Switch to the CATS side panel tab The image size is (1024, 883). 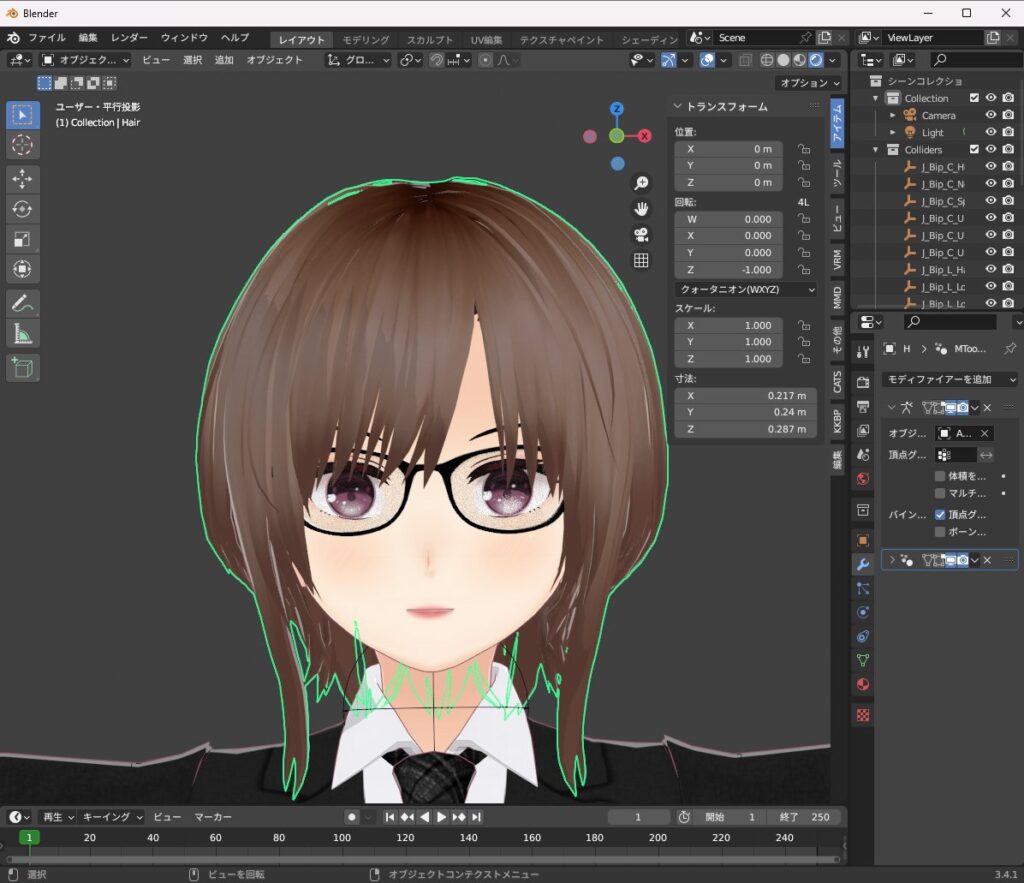click(x=839, y=381)
